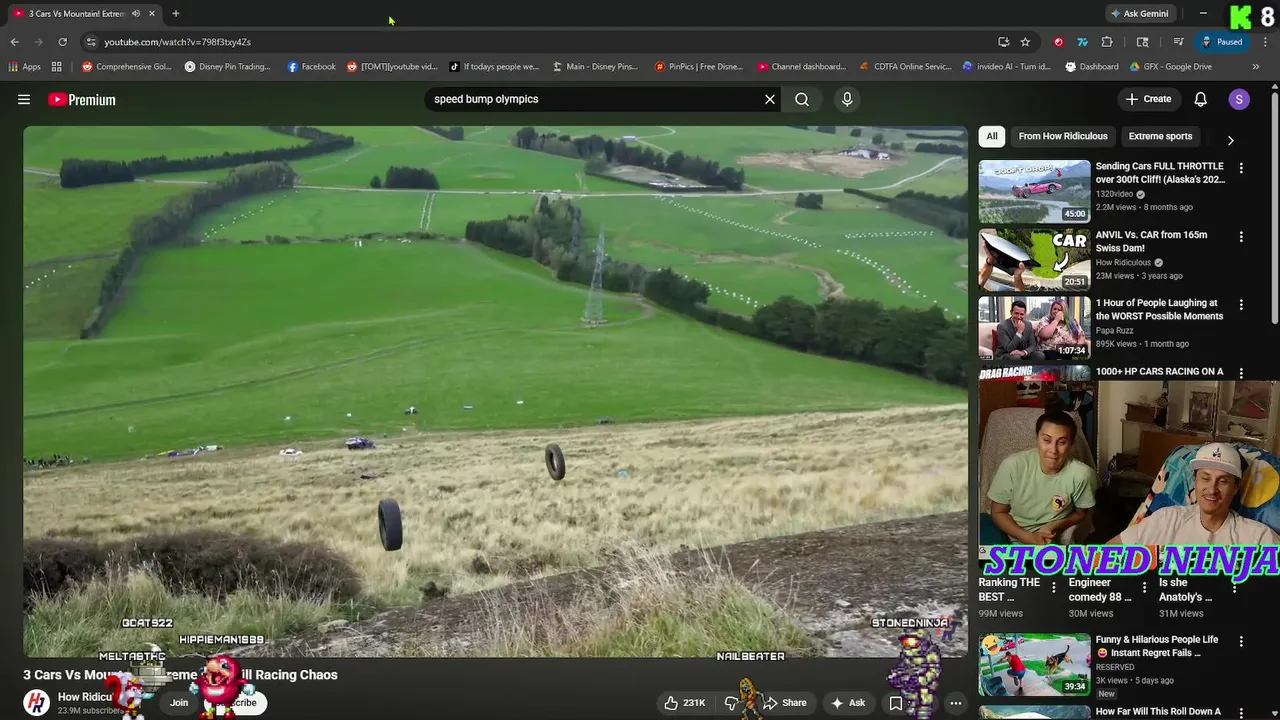
Task: Open the teal extension icon in the toolbar
Action: point(1082,42)
